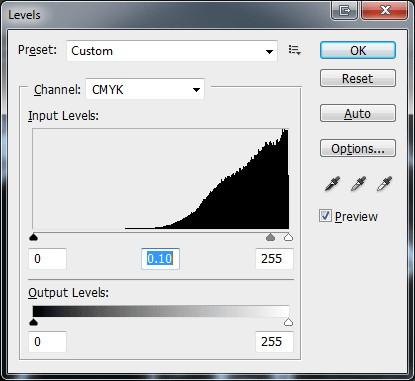Toggle the Preview checkbox
The width and height of the screenshot is (415, 381).
point(325,216)
